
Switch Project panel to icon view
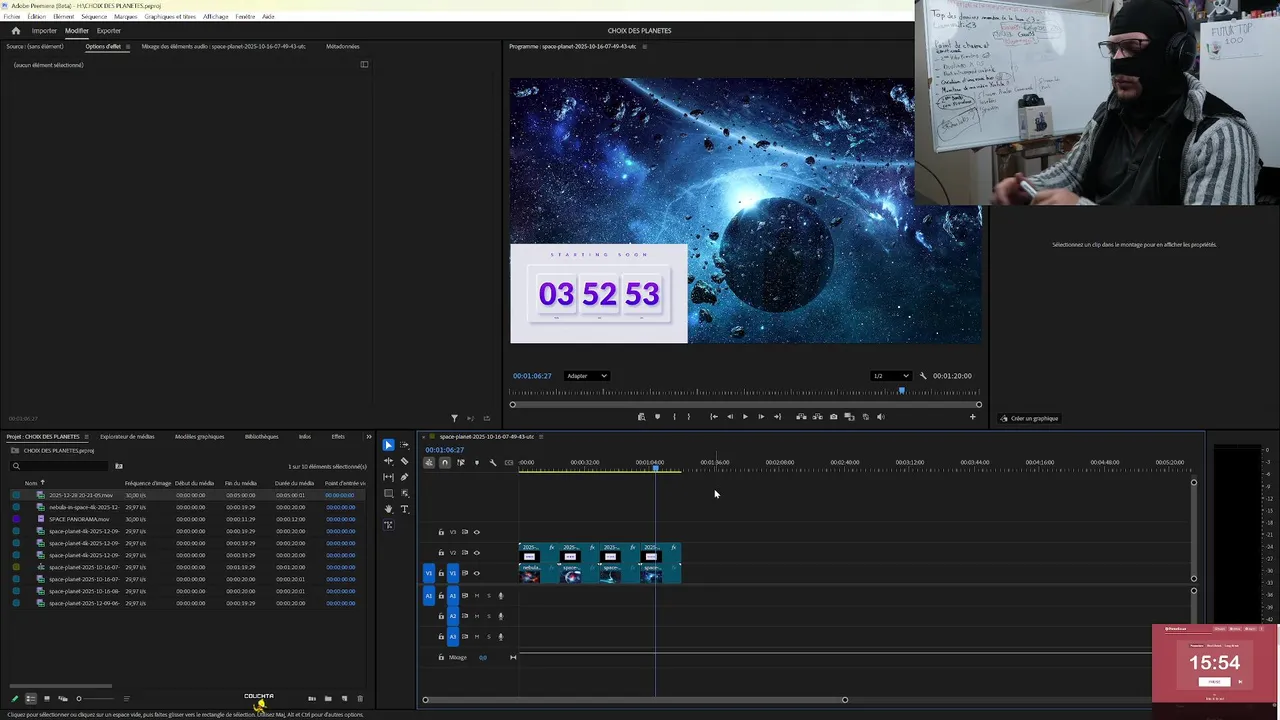point(47,698)
